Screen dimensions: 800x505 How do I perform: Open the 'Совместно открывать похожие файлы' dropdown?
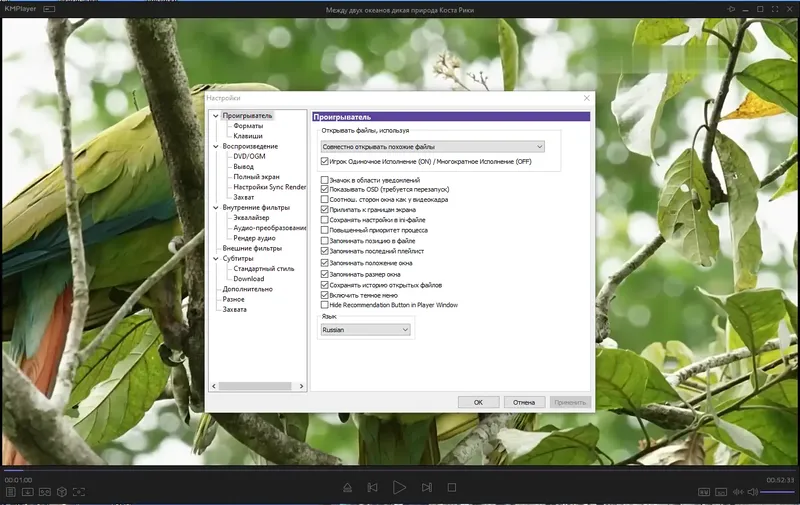click(433, 146)
